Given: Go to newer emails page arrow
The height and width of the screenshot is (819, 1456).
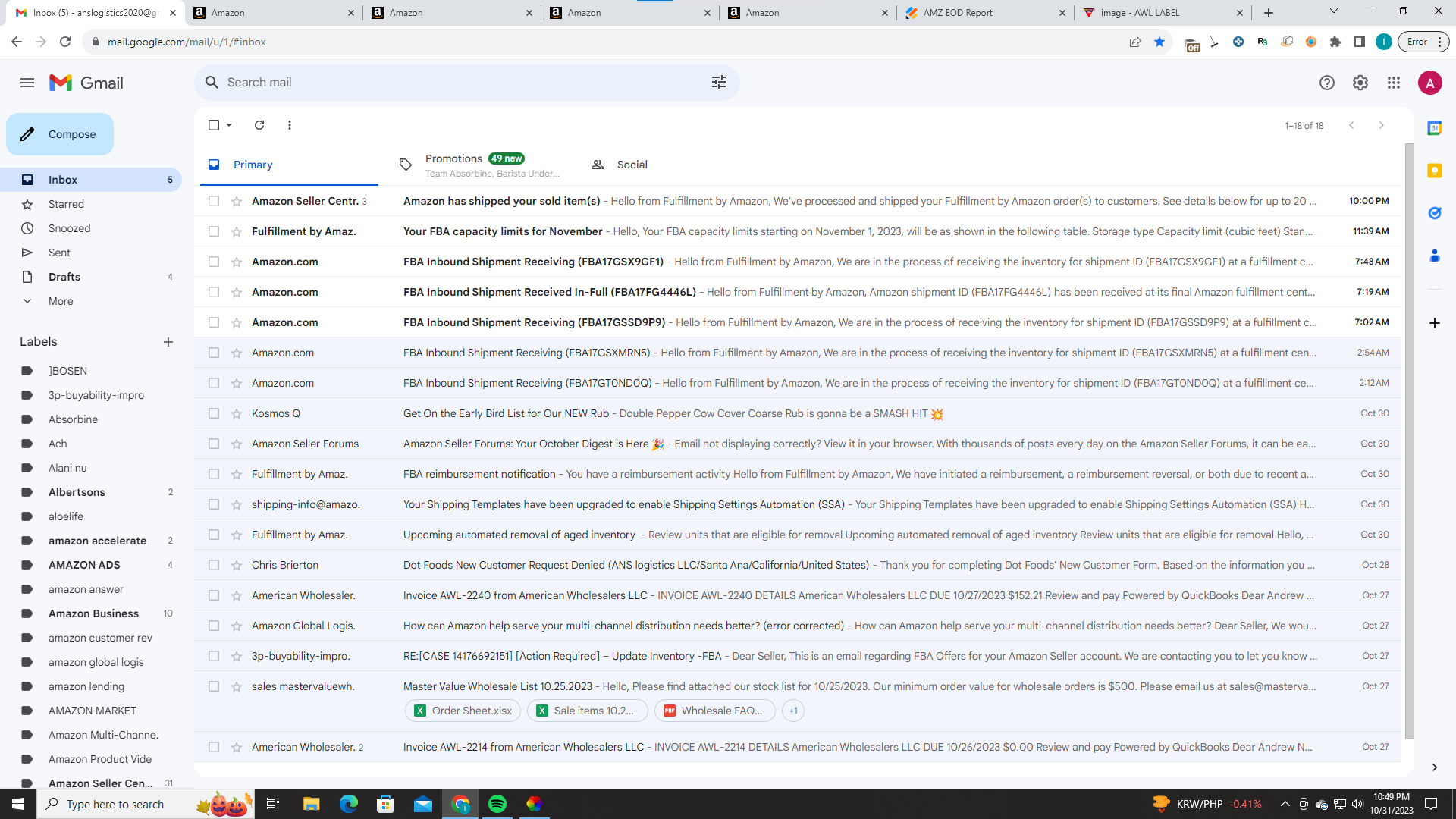Looking at the screenshot, I should point(1351,125).
